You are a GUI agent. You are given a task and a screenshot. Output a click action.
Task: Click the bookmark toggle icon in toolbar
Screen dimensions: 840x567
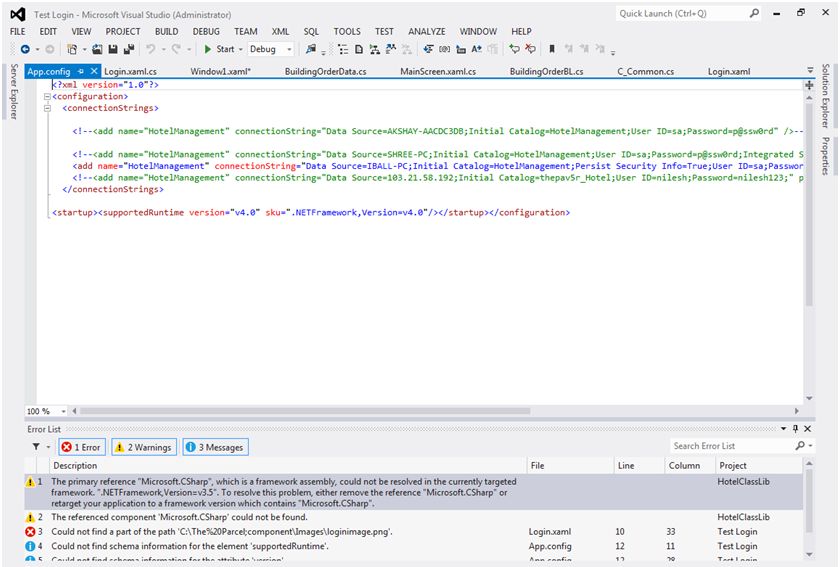pyautogui.click(x=552, y=49)
